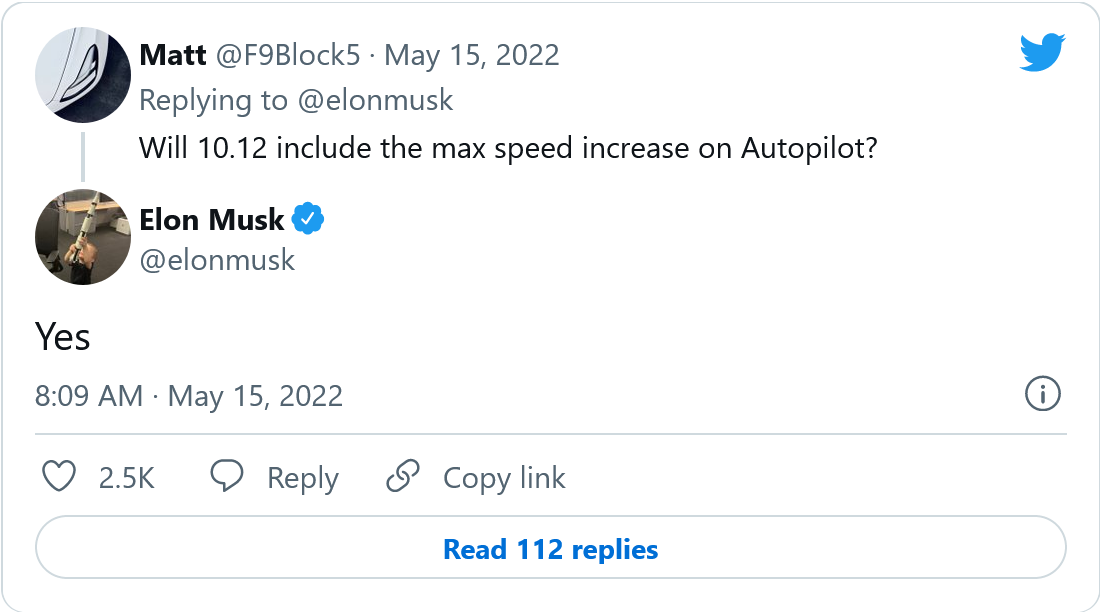Click the reply speech bubble icon
Image resolution: width=1100 pixels, height=612 pixels.
[227, 477]
